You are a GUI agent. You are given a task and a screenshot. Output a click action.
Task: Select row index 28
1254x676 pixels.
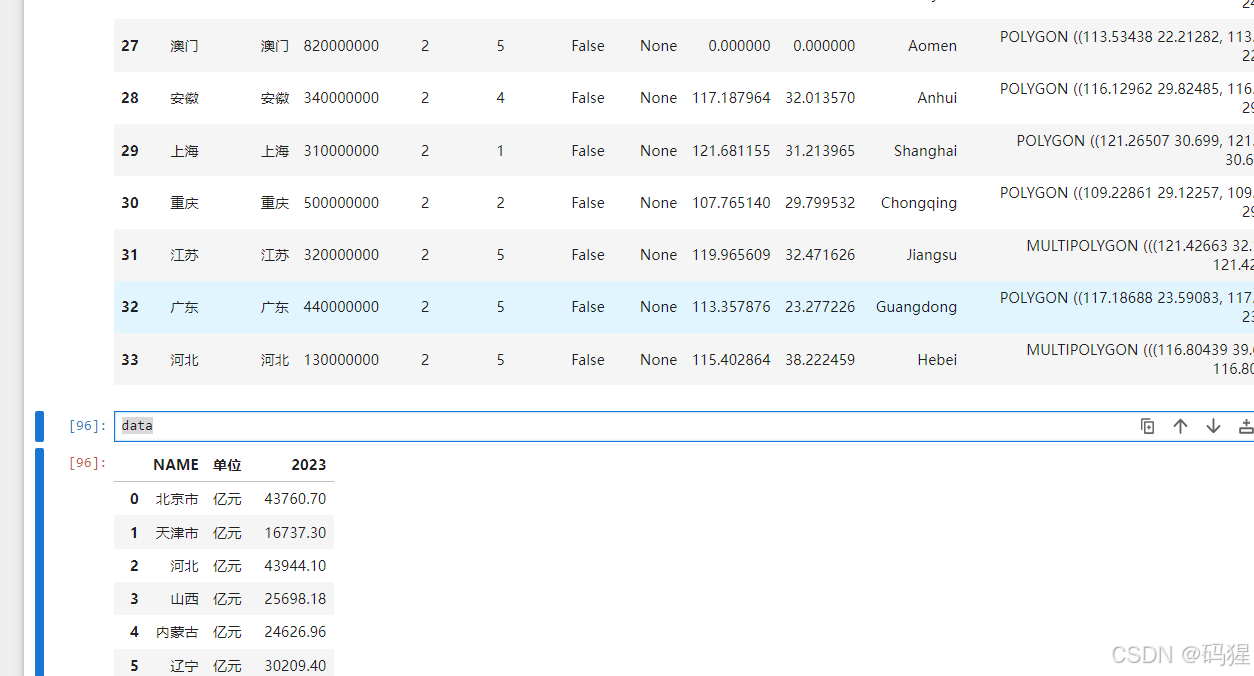[x=130, y=98]
